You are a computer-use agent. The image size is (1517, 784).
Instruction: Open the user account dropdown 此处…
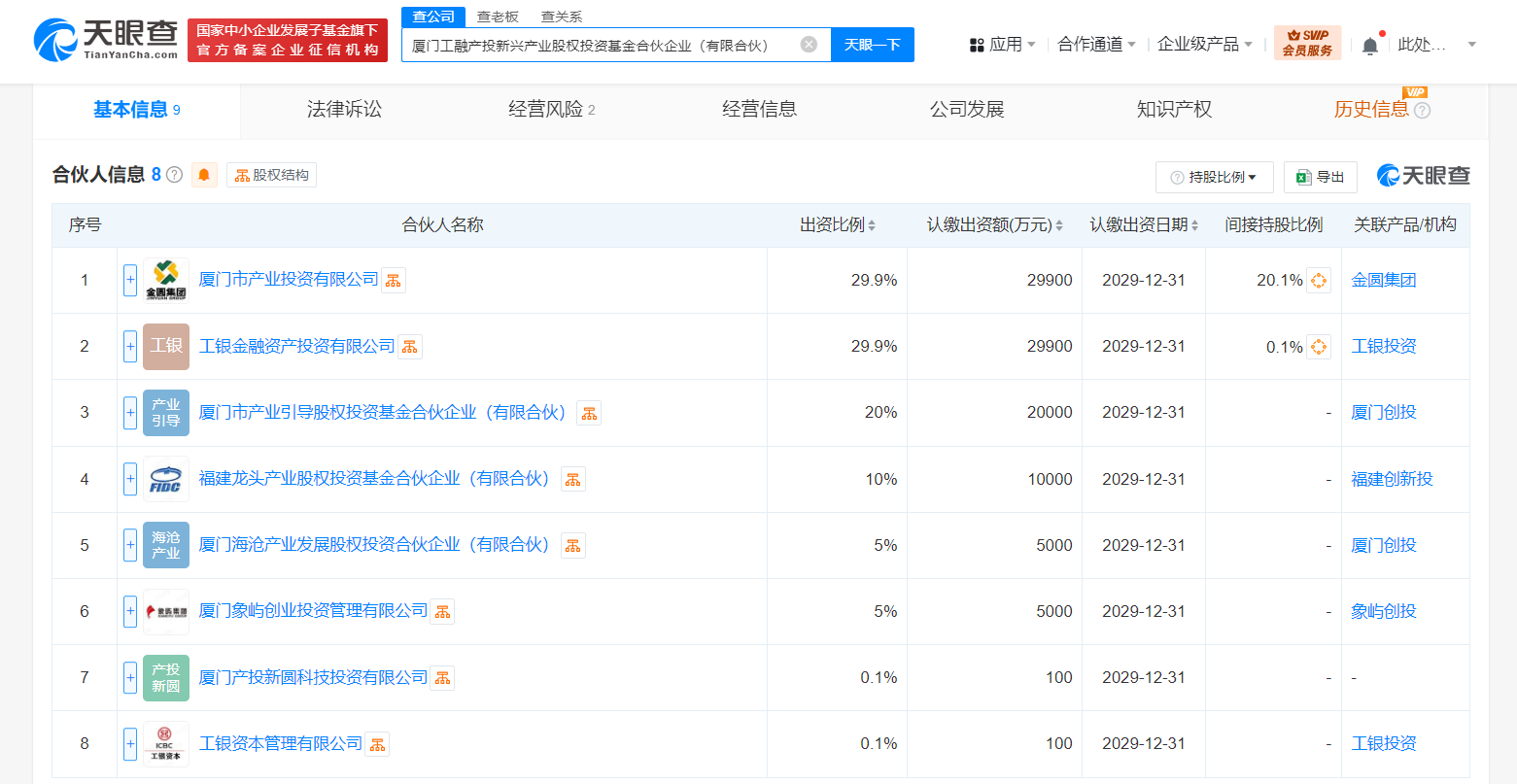[1437, 45]
